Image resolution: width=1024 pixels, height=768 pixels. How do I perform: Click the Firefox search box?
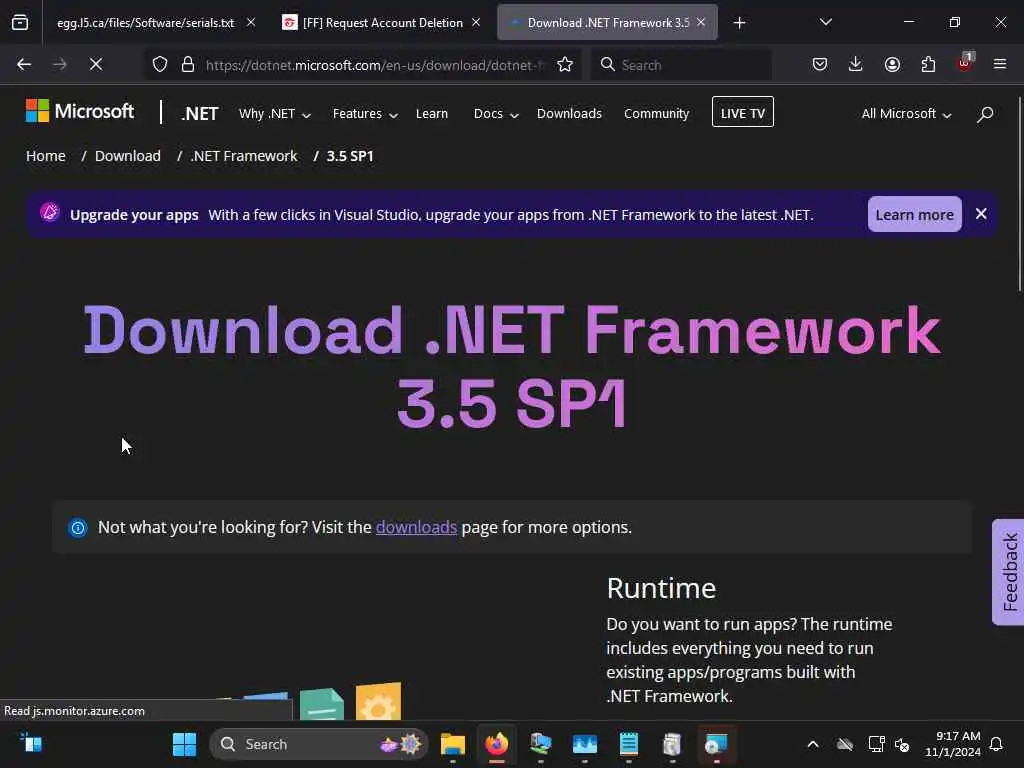point(681,65)
